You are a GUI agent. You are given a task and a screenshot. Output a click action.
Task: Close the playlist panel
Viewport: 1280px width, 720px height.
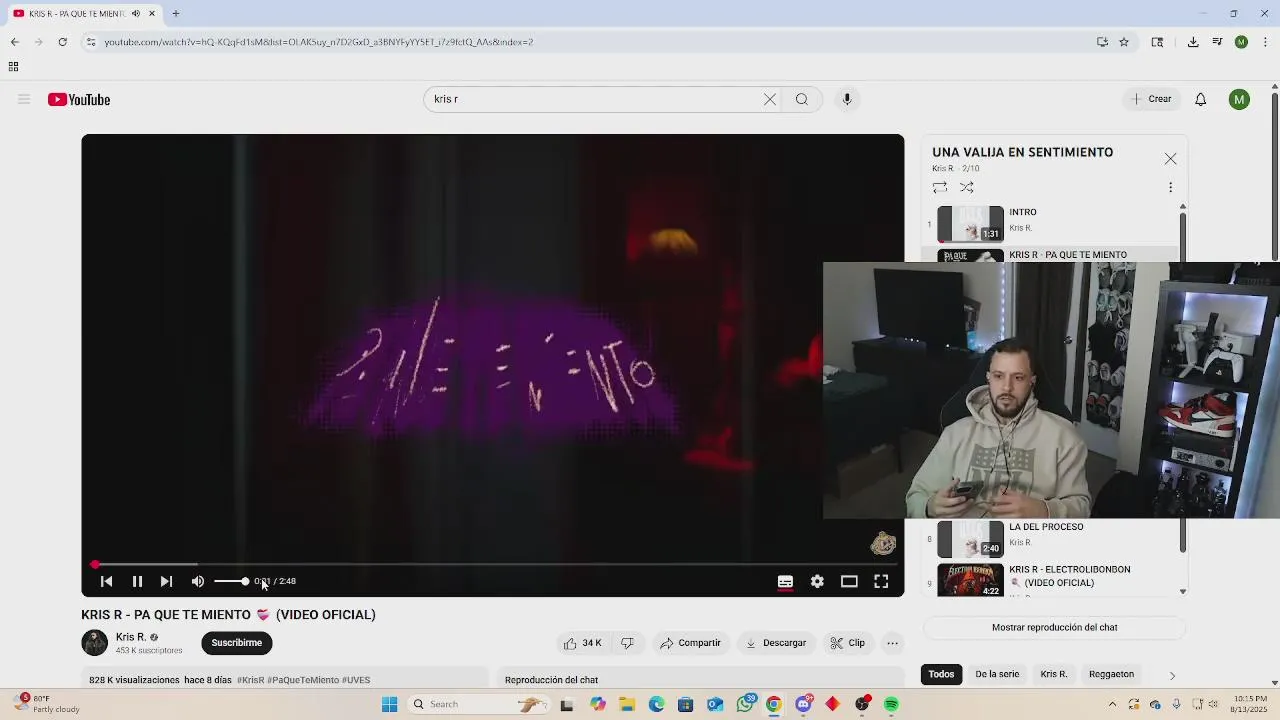pos(1170,159)
